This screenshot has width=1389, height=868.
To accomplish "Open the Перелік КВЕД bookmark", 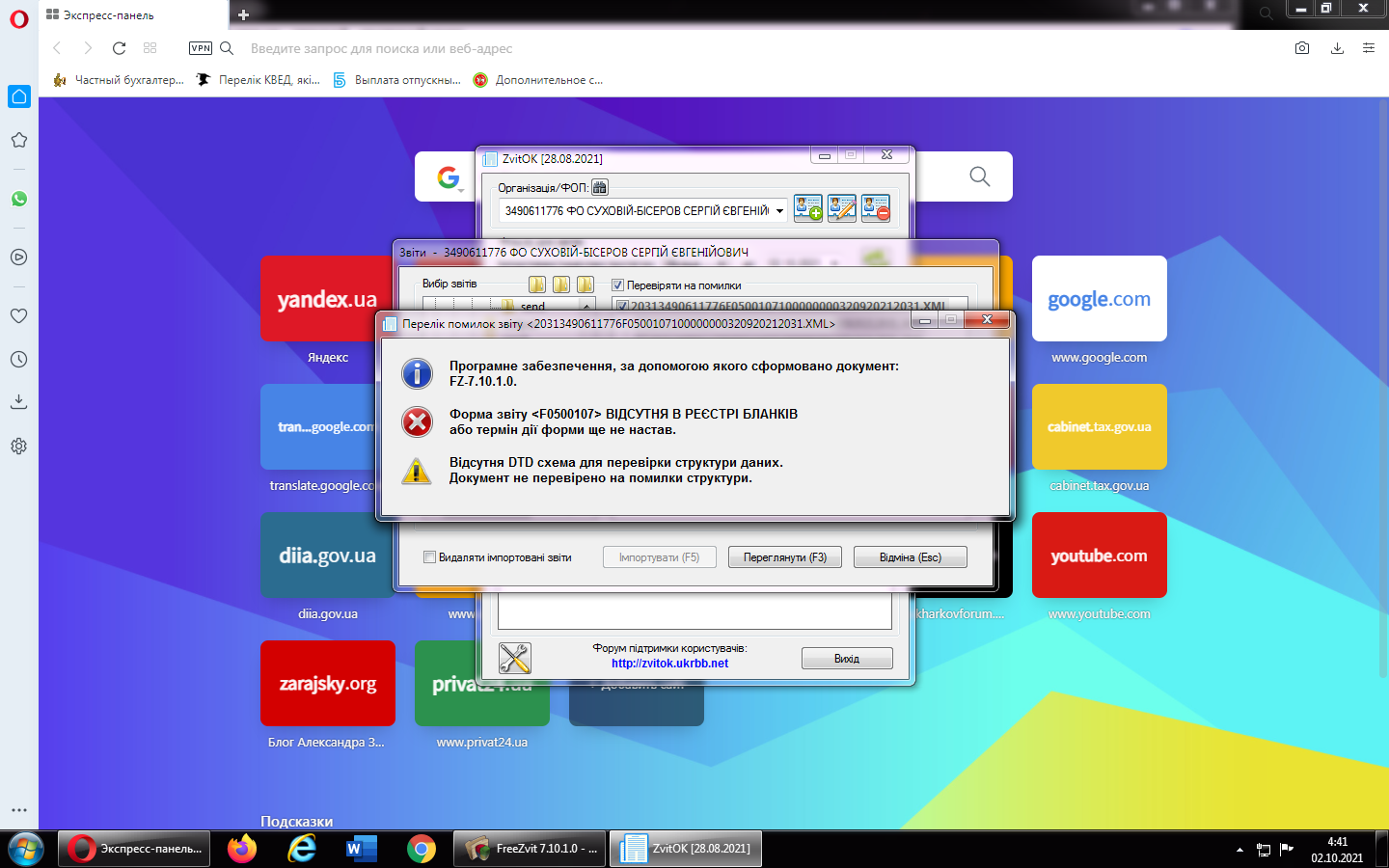I will click(x=259, y=80).
